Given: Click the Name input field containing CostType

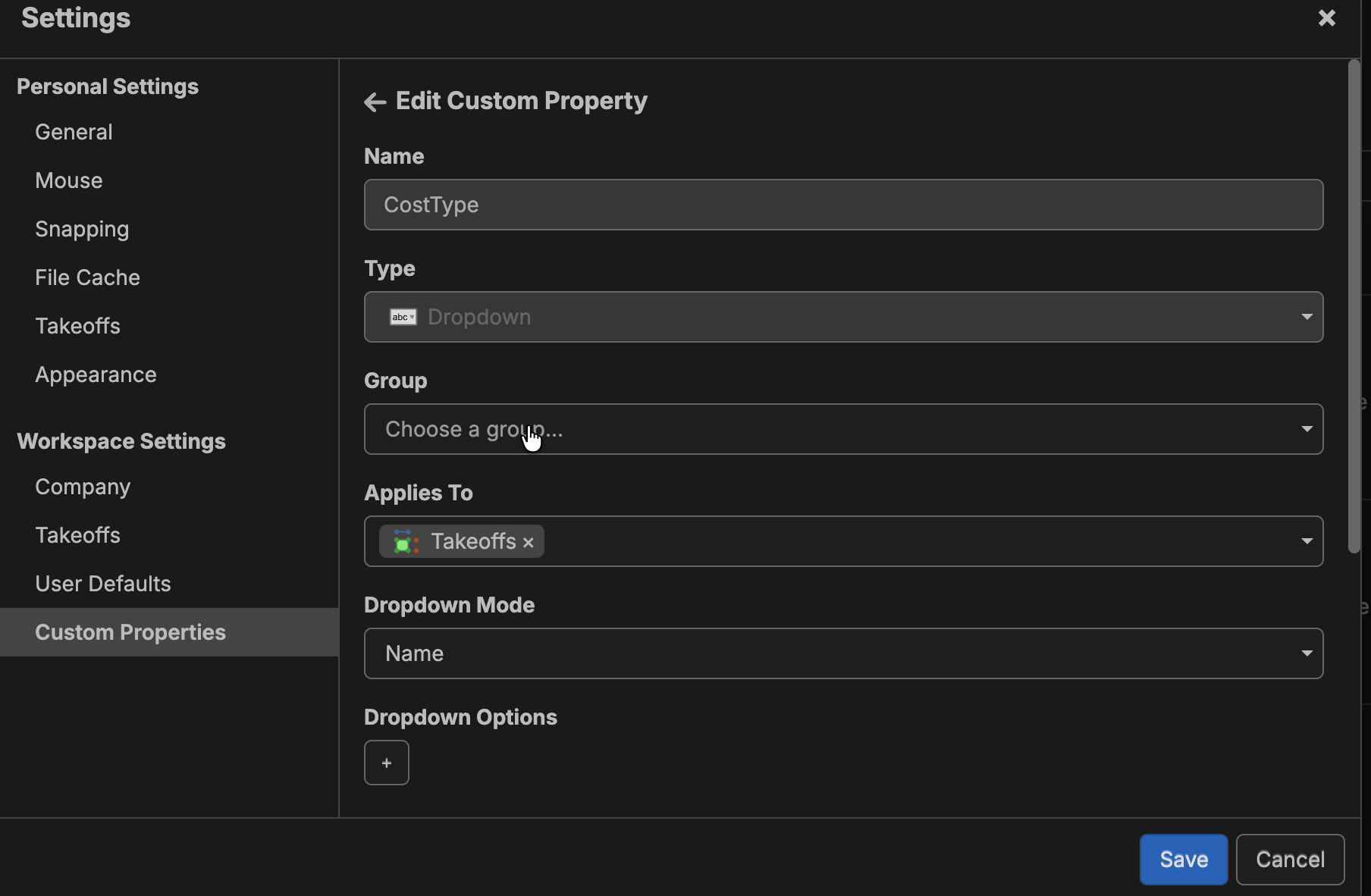Looking at the screenshot, I should (x=843, y=205).
